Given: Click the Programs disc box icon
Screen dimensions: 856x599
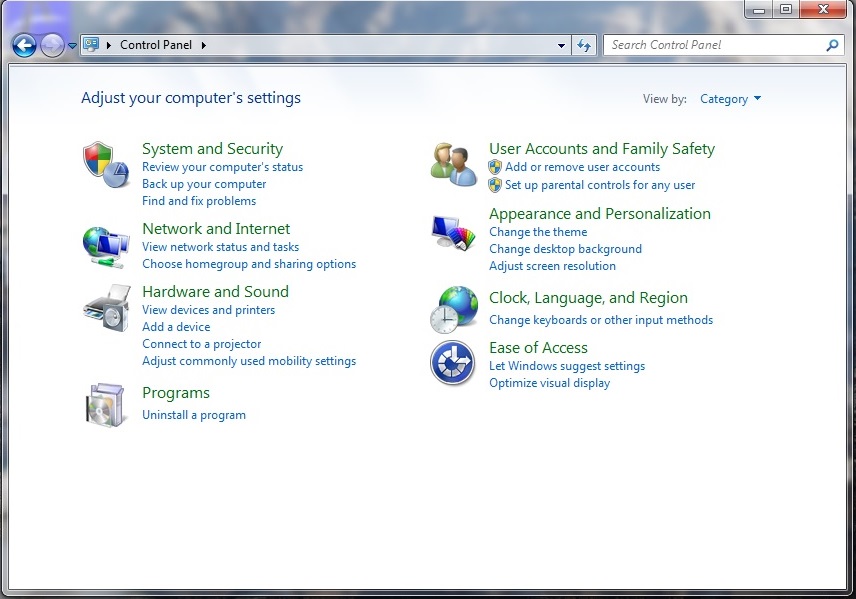Looking at the screenshot, I should click(105, 405).
